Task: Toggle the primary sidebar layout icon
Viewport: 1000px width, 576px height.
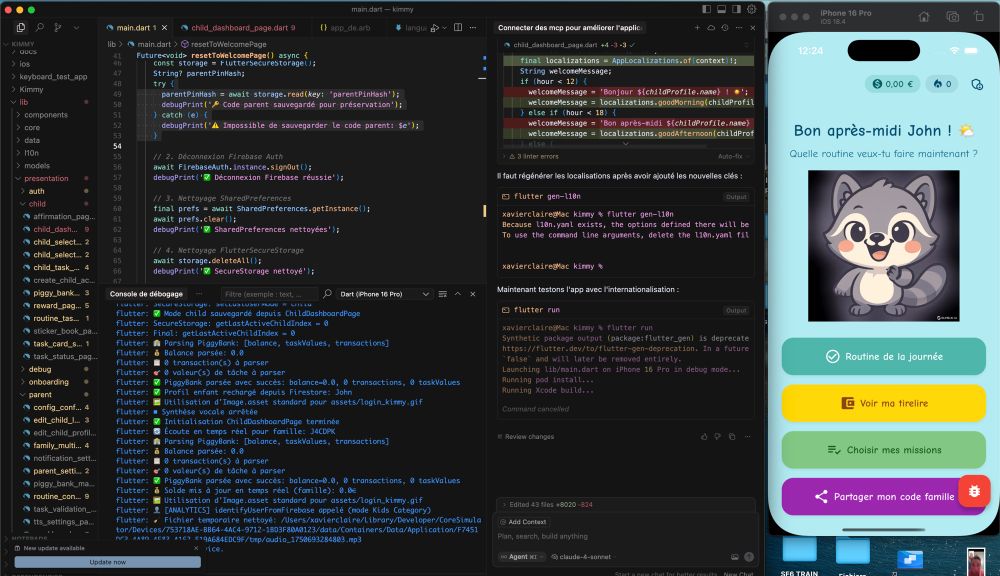Action: [706, 9]
